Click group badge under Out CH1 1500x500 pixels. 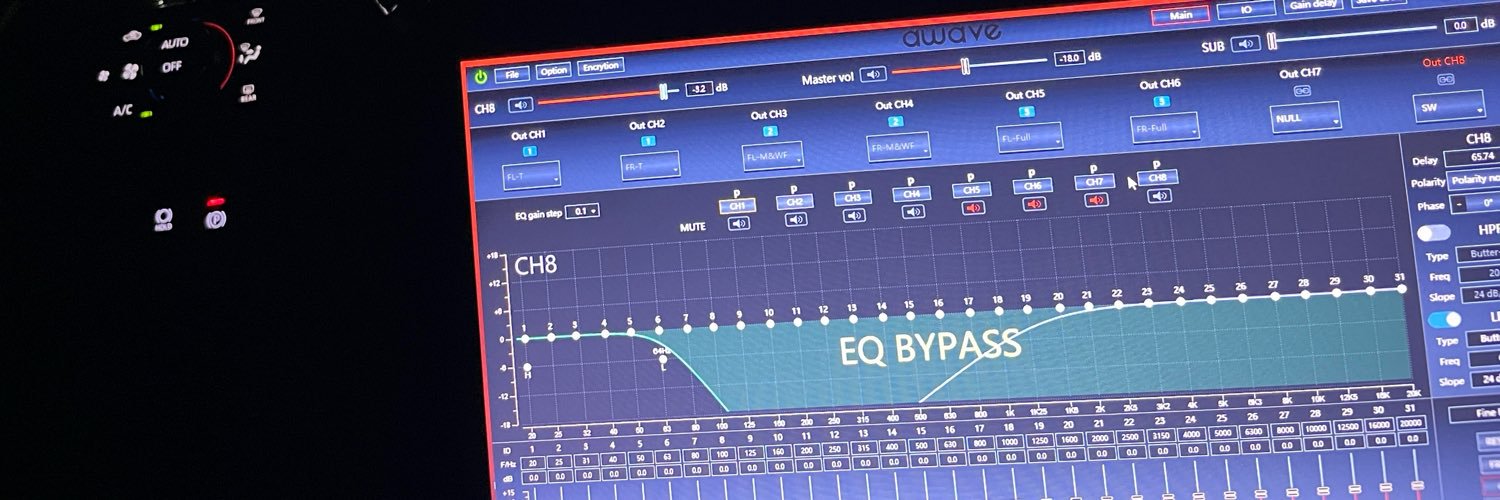(x=530, y=151)
